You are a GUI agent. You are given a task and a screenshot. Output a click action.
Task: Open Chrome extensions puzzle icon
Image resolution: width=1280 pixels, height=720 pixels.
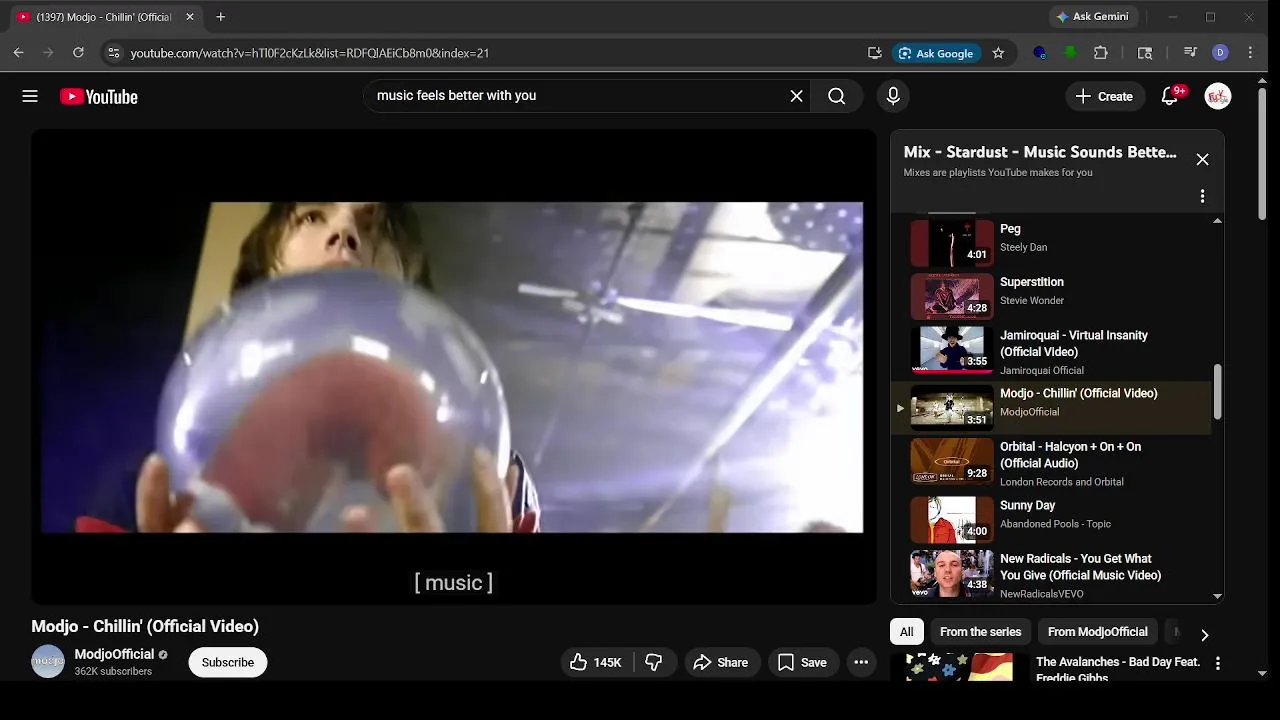pos(1101,53)
